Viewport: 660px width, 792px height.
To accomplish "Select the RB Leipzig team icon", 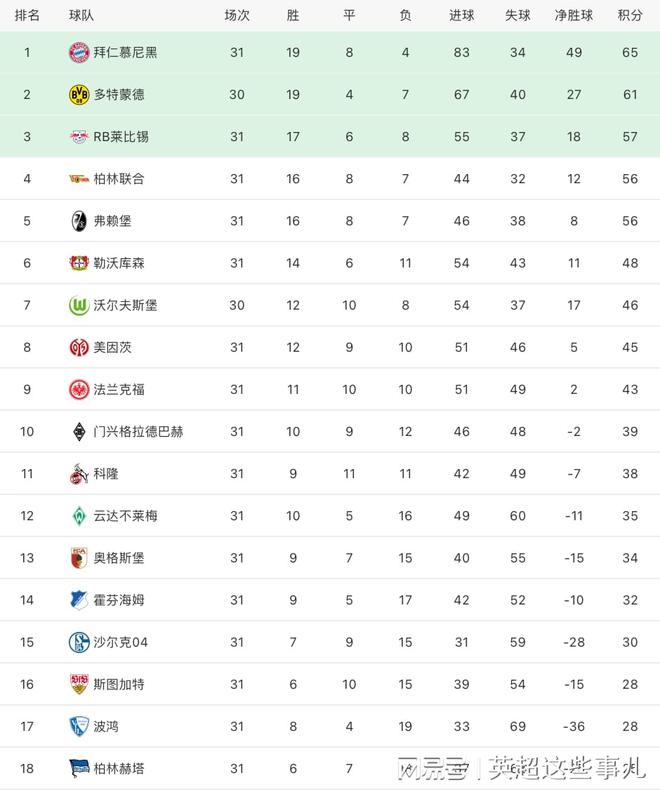I will point(79,137).
